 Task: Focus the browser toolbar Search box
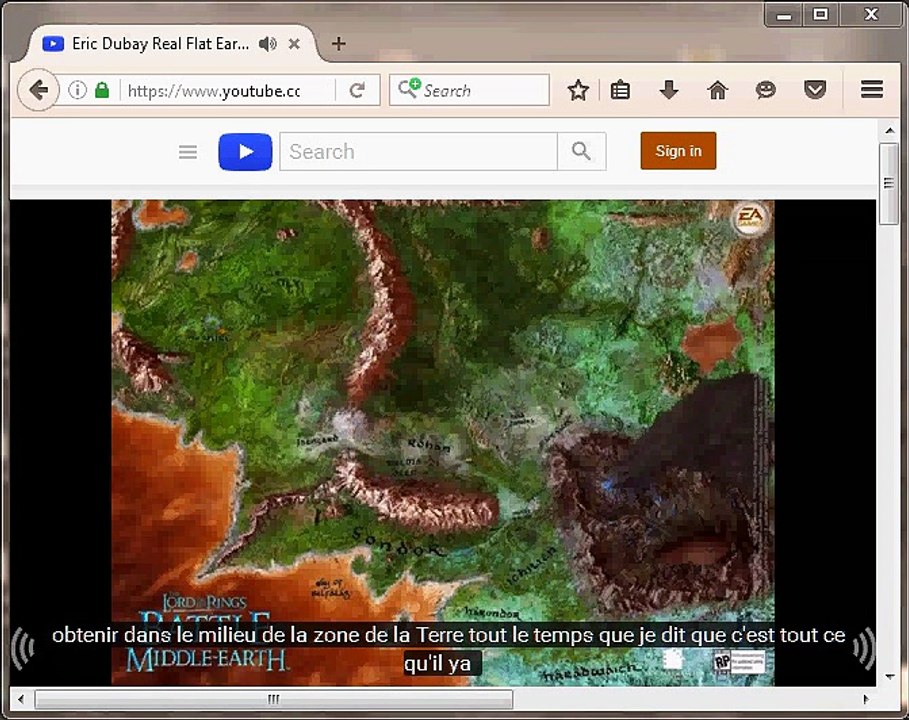(469, 90)
